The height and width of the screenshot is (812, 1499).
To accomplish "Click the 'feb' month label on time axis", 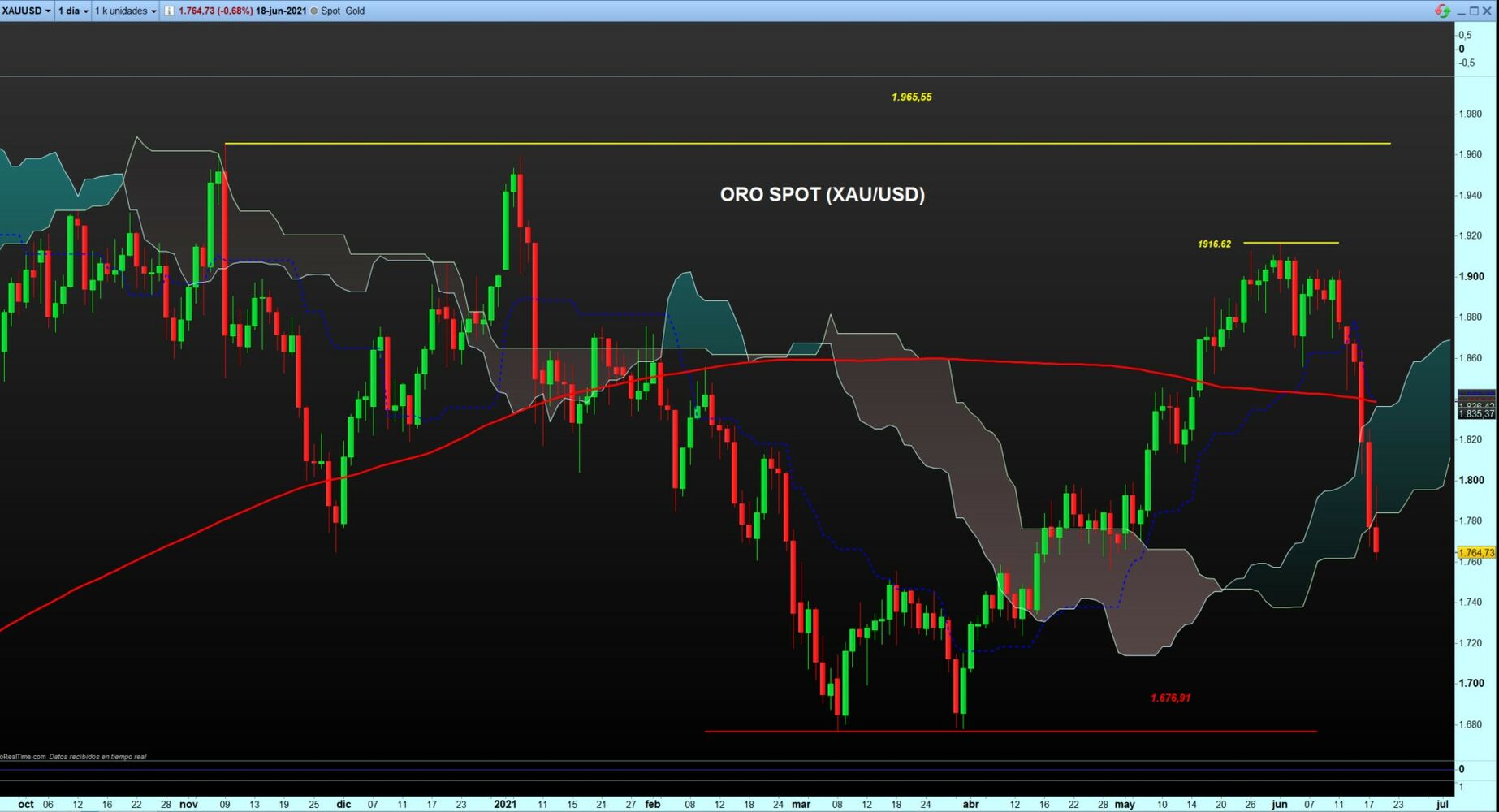I will [x=653, y=804].
